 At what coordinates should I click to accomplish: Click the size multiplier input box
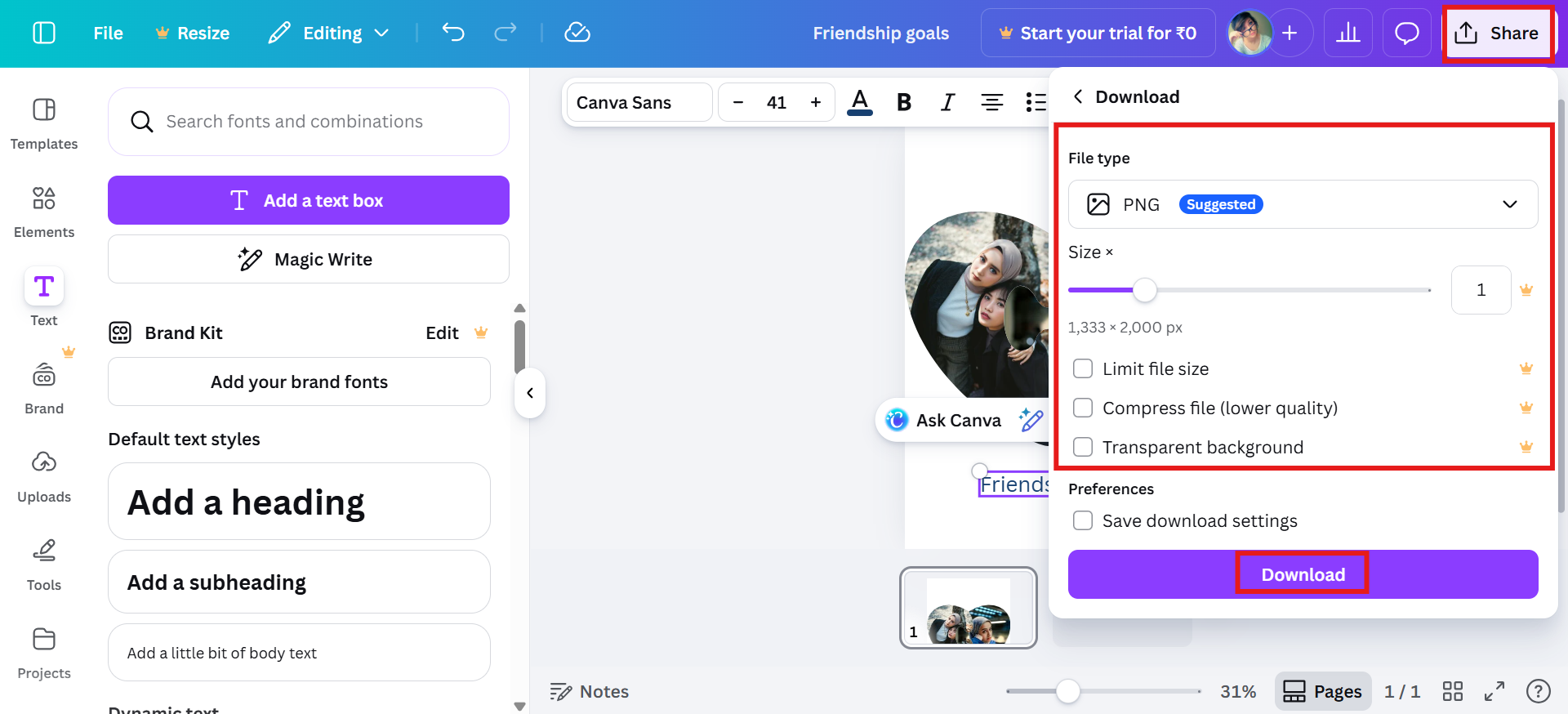tap(1481, 290)
